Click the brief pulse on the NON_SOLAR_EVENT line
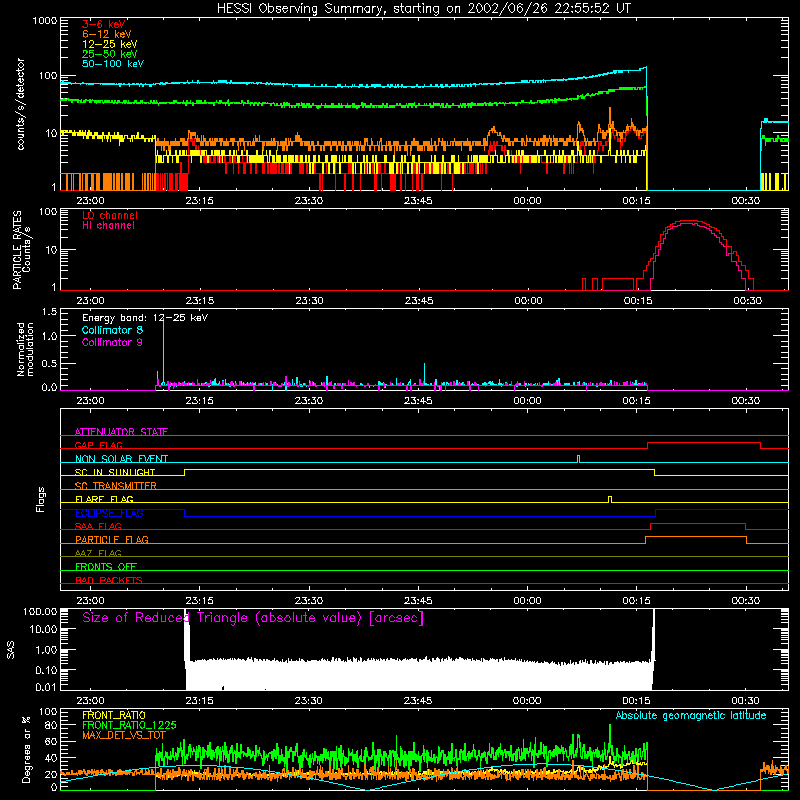The width and height of the screenshot is (800, 800). [x=578, y=458]
